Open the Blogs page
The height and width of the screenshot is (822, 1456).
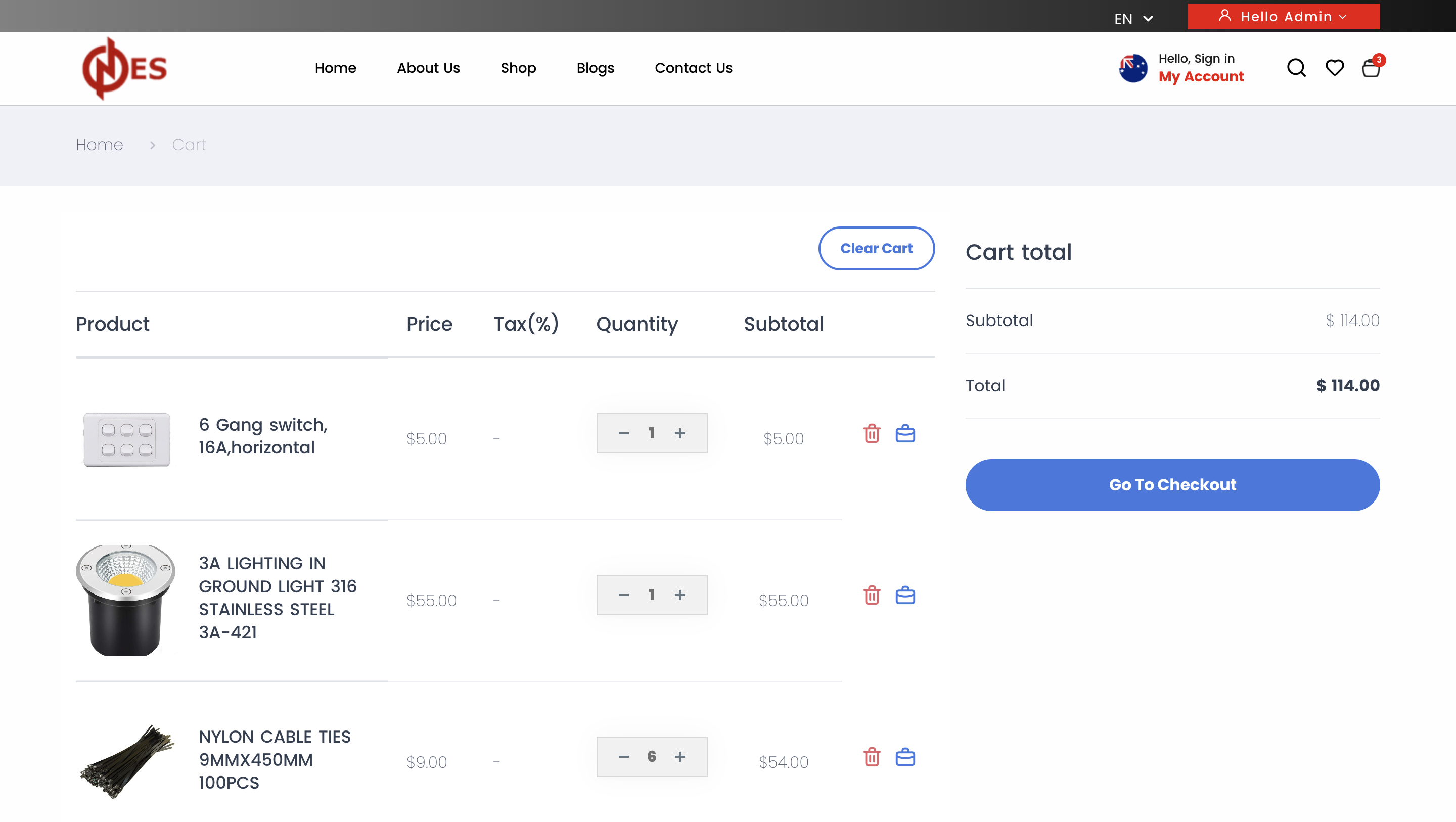point(595,68)
